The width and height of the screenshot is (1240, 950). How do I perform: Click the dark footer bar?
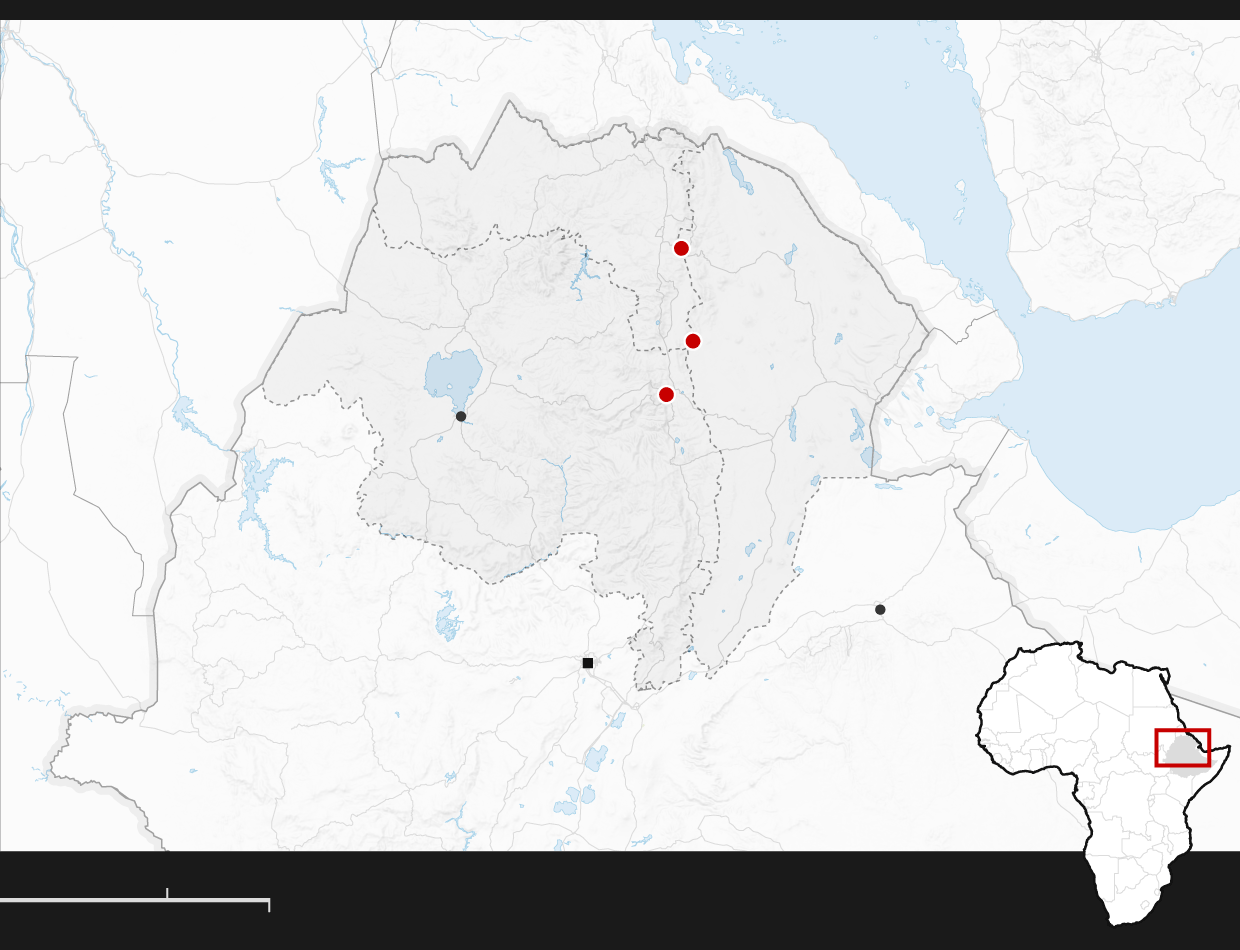620,900
